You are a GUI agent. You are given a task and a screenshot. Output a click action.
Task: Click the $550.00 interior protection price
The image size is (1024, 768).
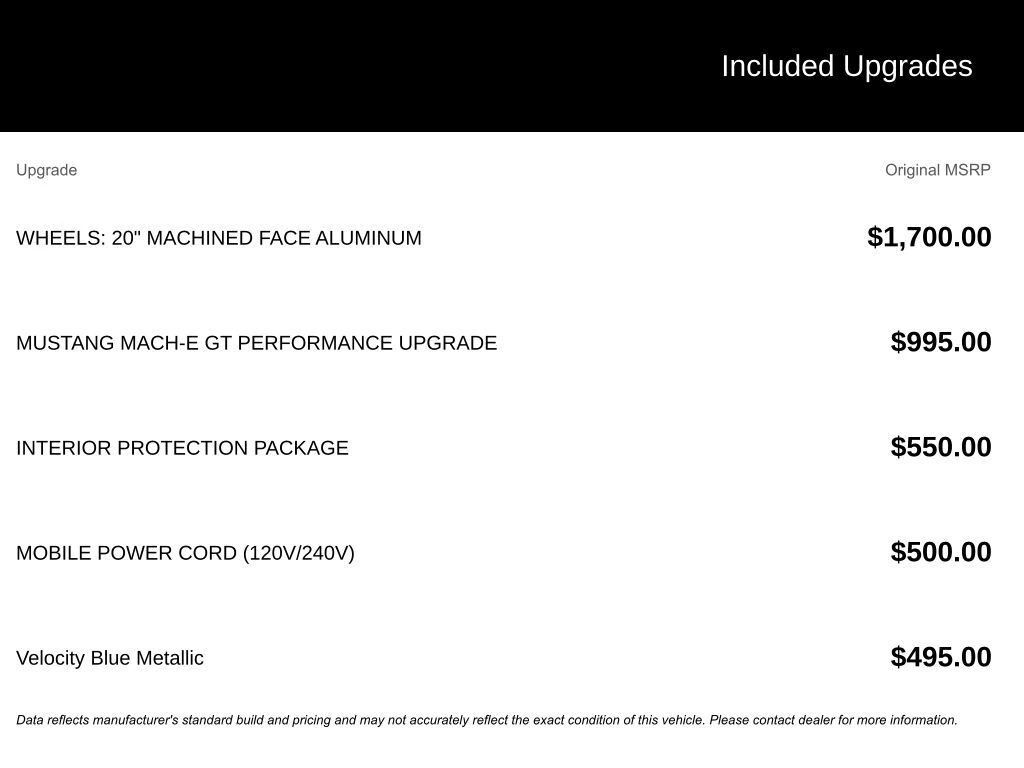click(x=941, y=447)
